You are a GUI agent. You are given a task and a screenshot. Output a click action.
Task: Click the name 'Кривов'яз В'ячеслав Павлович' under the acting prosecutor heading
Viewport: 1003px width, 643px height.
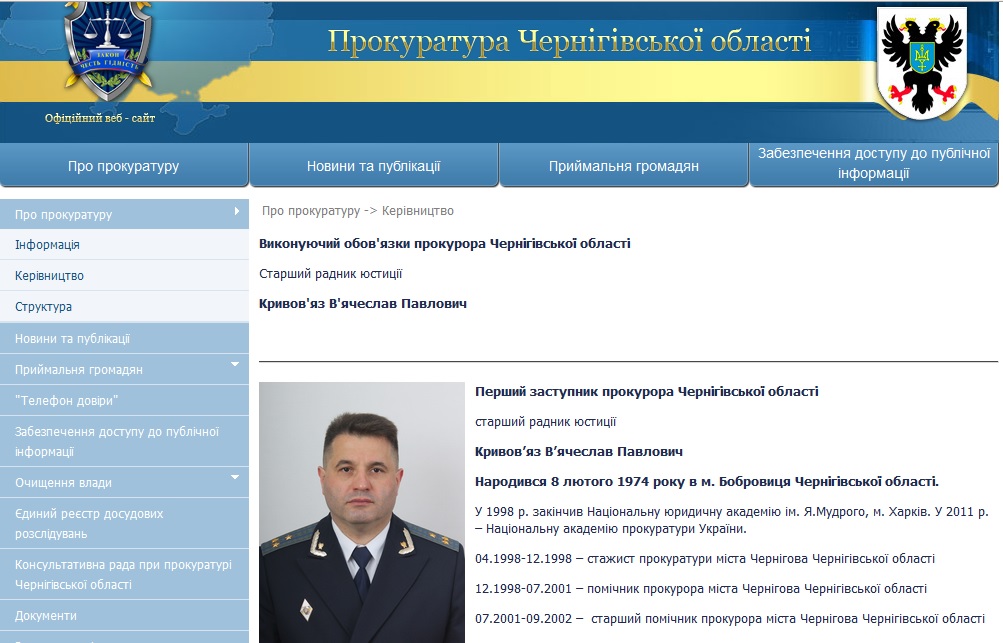363,303
